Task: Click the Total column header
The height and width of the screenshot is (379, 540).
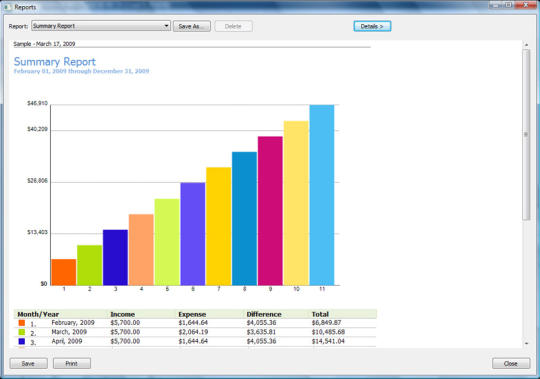Action: (x=320, y=314)
